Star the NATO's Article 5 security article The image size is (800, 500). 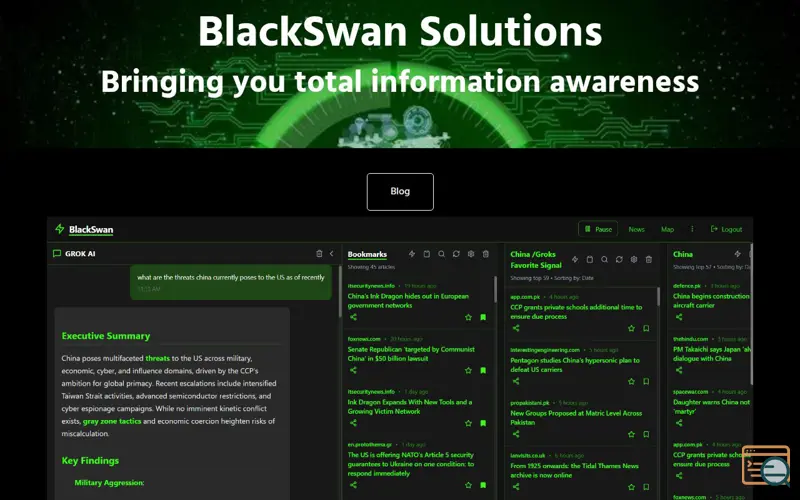point(468,485)
